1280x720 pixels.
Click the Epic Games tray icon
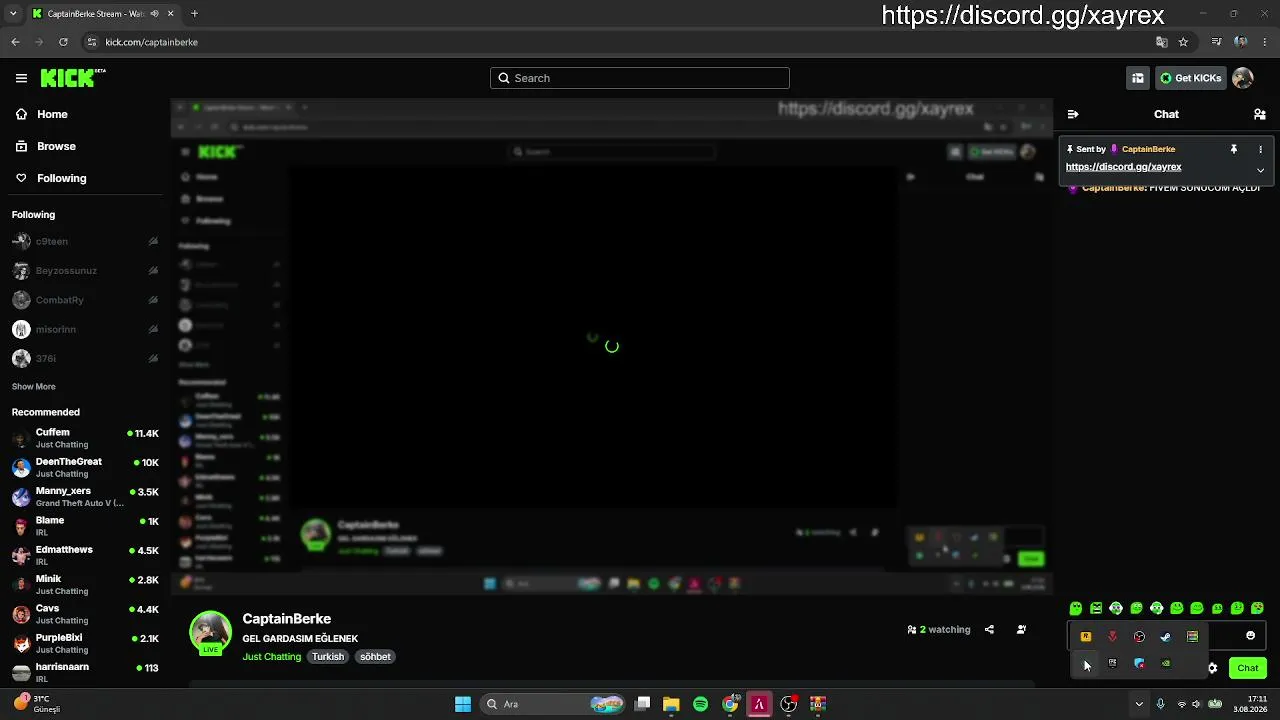(x=1112, y=663)
